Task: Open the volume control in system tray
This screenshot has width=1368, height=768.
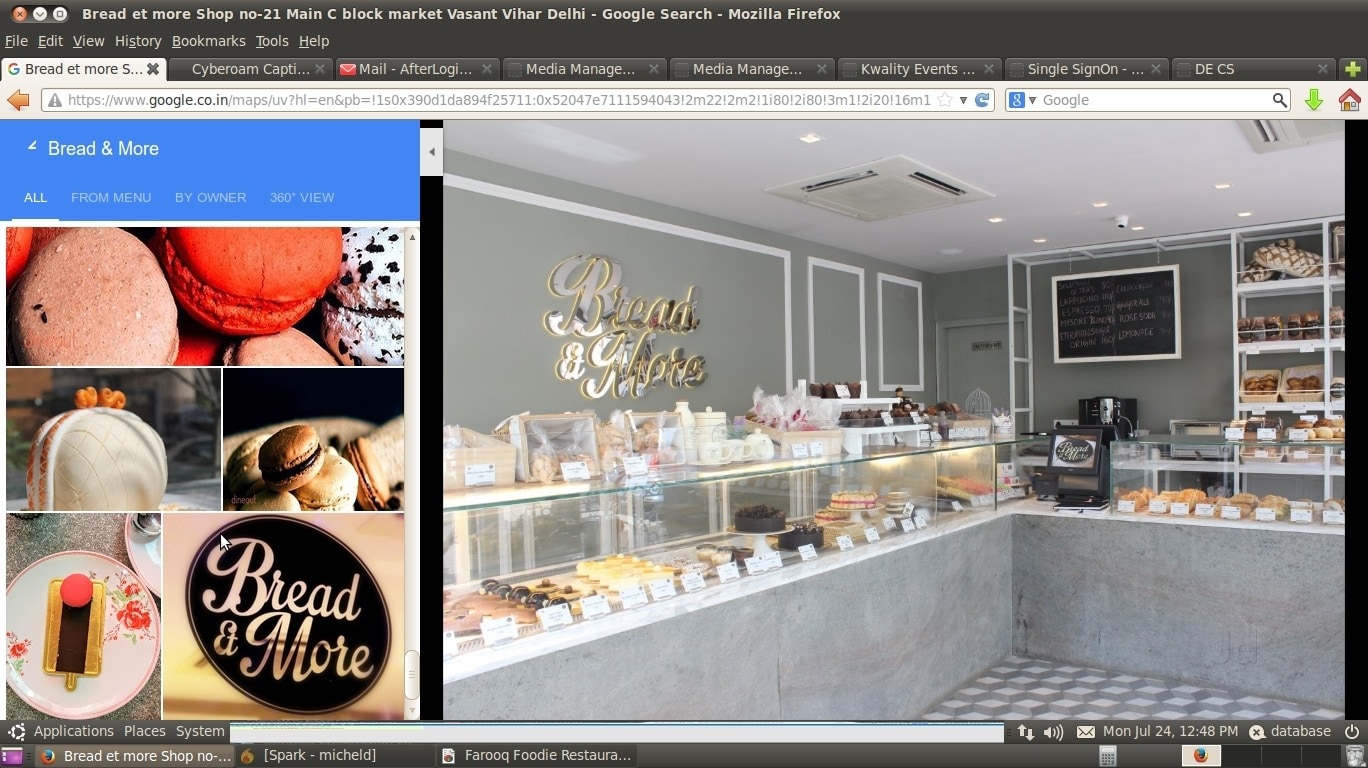Action: (x=1053, y=732)
